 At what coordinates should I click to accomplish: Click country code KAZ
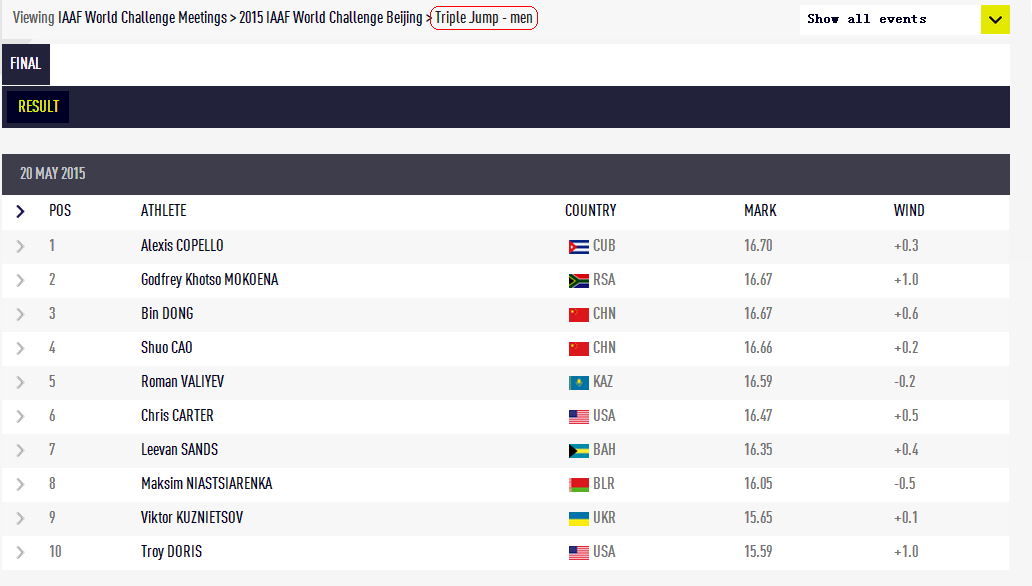point(603,382)
